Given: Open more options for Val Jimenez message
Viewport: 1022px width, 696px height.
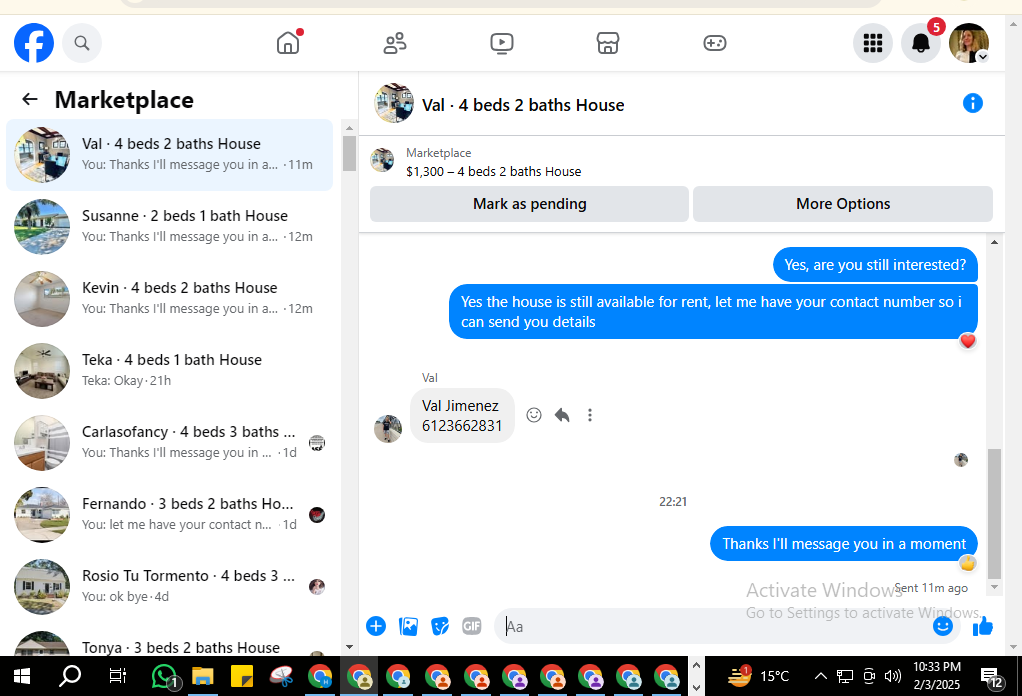Looking at the screenshot, I should pyautogui.click(x=590, y=415).
